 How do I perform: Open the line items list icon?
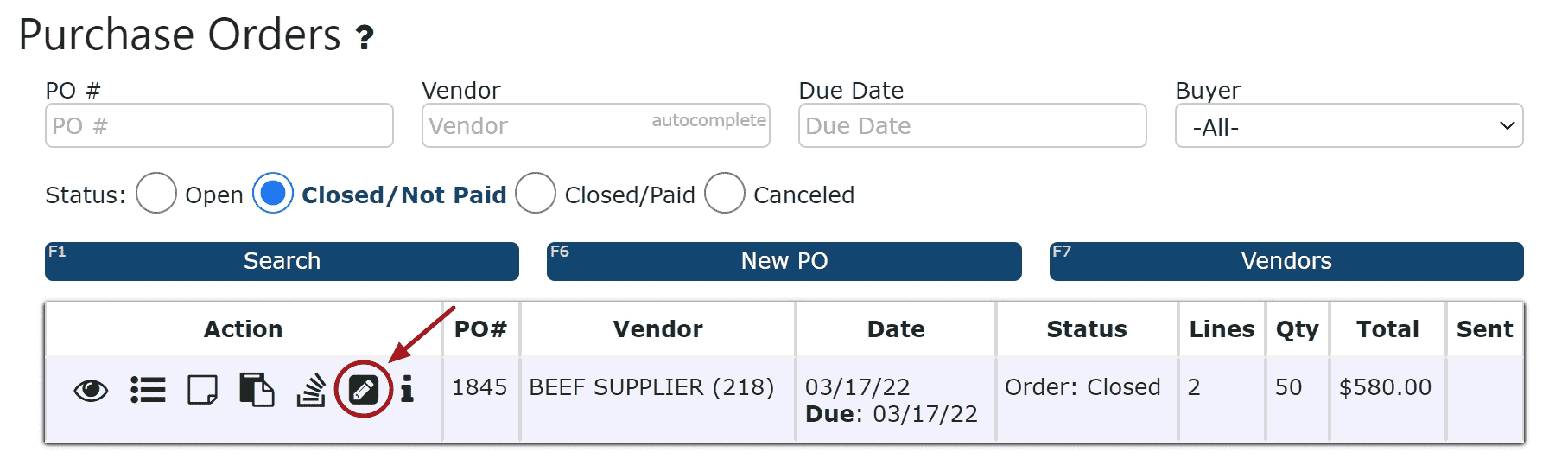click(x=148, y=390)
